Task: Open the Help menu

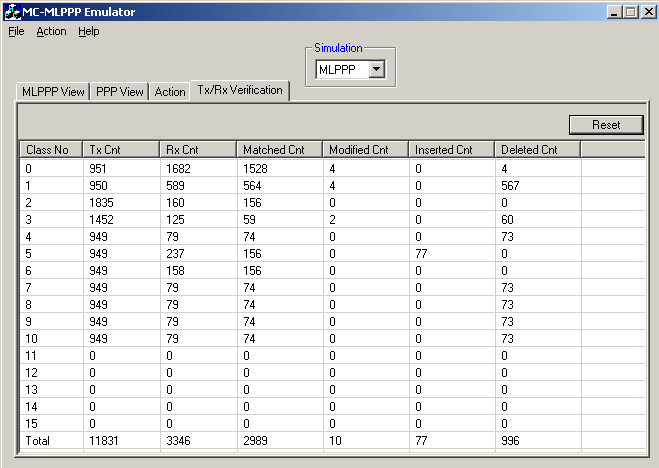Action: pyautogui.click(x=89, y=32)
